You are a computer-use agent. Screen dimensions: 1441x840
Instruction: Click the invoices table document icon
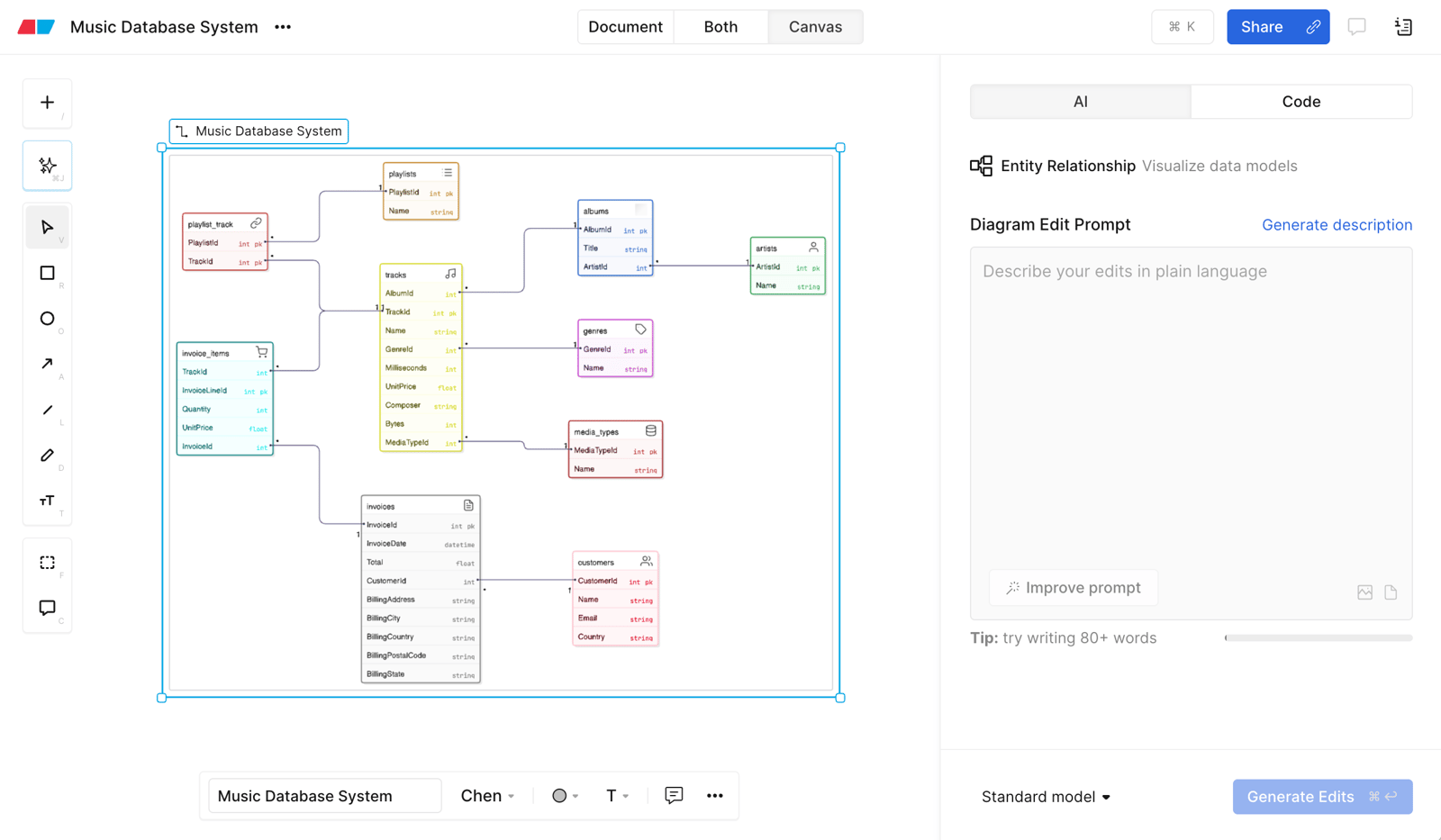[x=468, y=505]
